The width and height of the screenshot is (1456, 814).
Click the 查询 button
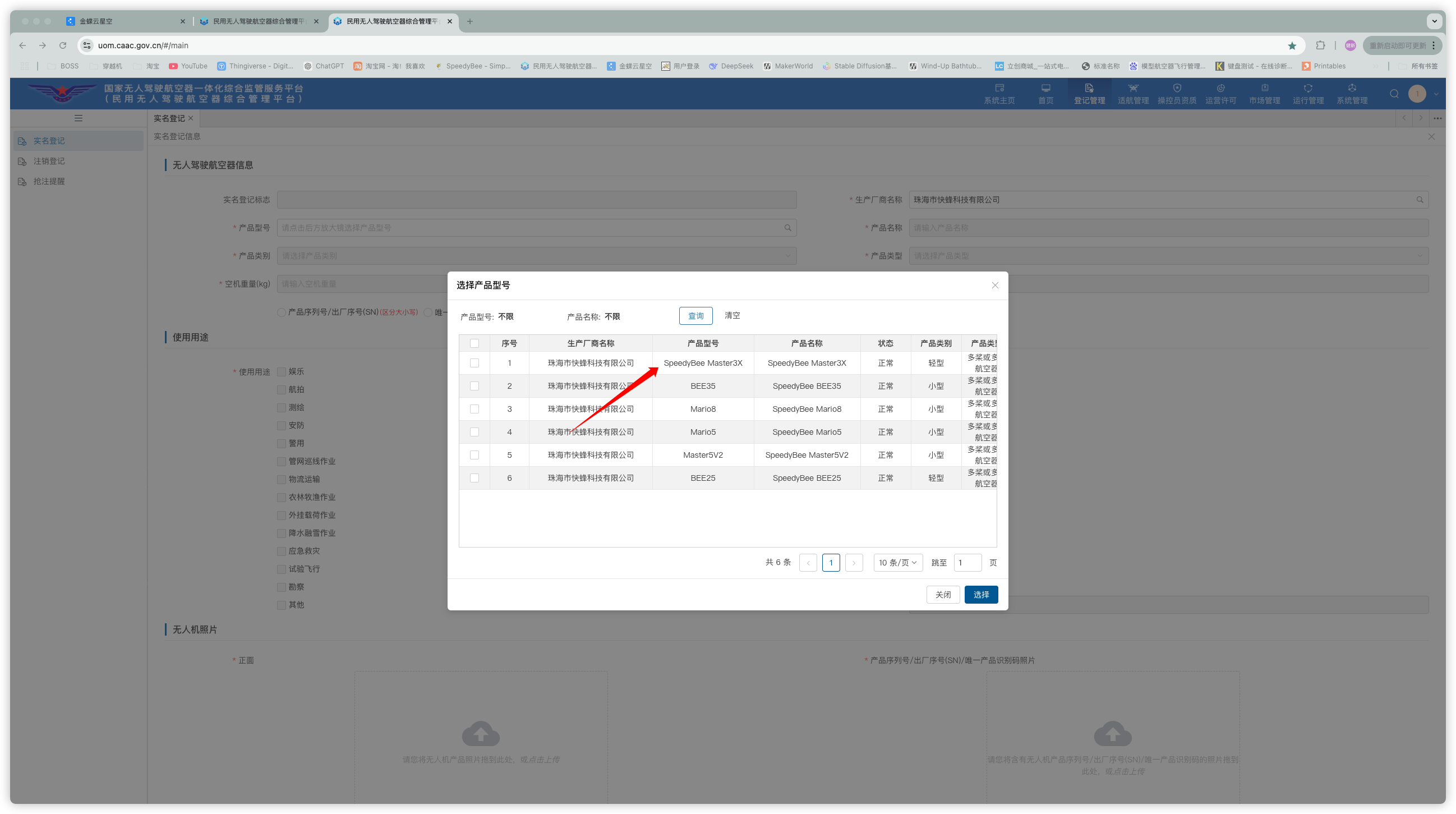[695, 316]
